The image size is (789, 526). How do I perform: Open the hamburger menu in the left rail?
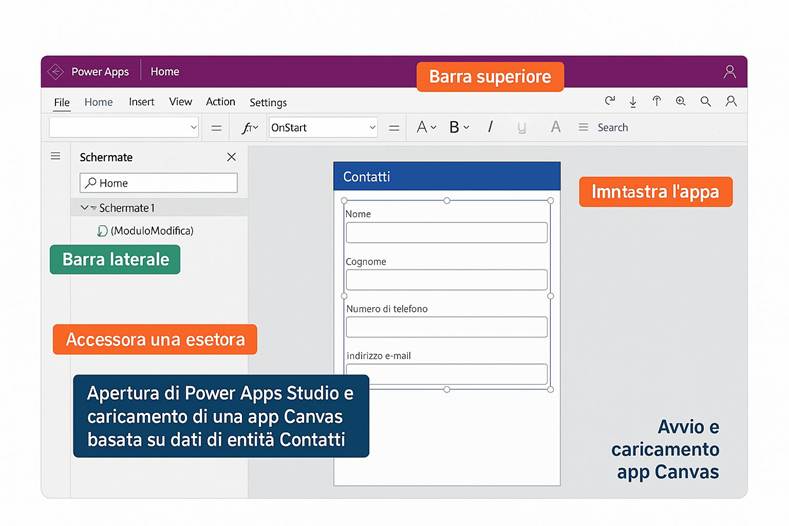[x=55, y=156]
